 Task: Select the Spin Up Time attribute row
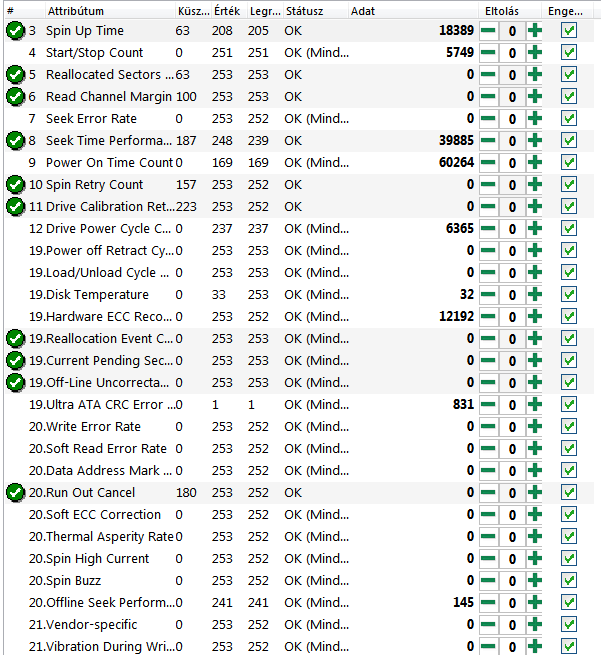coord(299,31)
